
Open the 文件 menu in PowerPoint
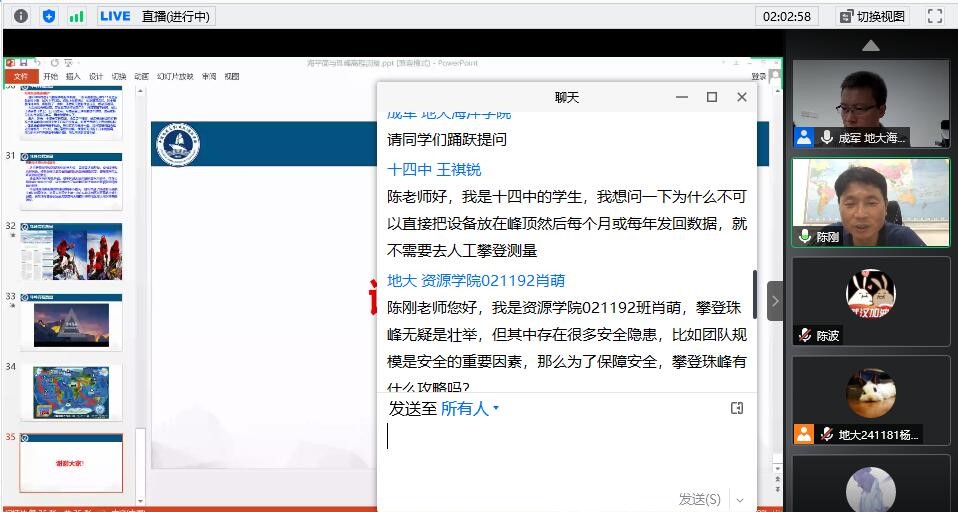[20, 76]
